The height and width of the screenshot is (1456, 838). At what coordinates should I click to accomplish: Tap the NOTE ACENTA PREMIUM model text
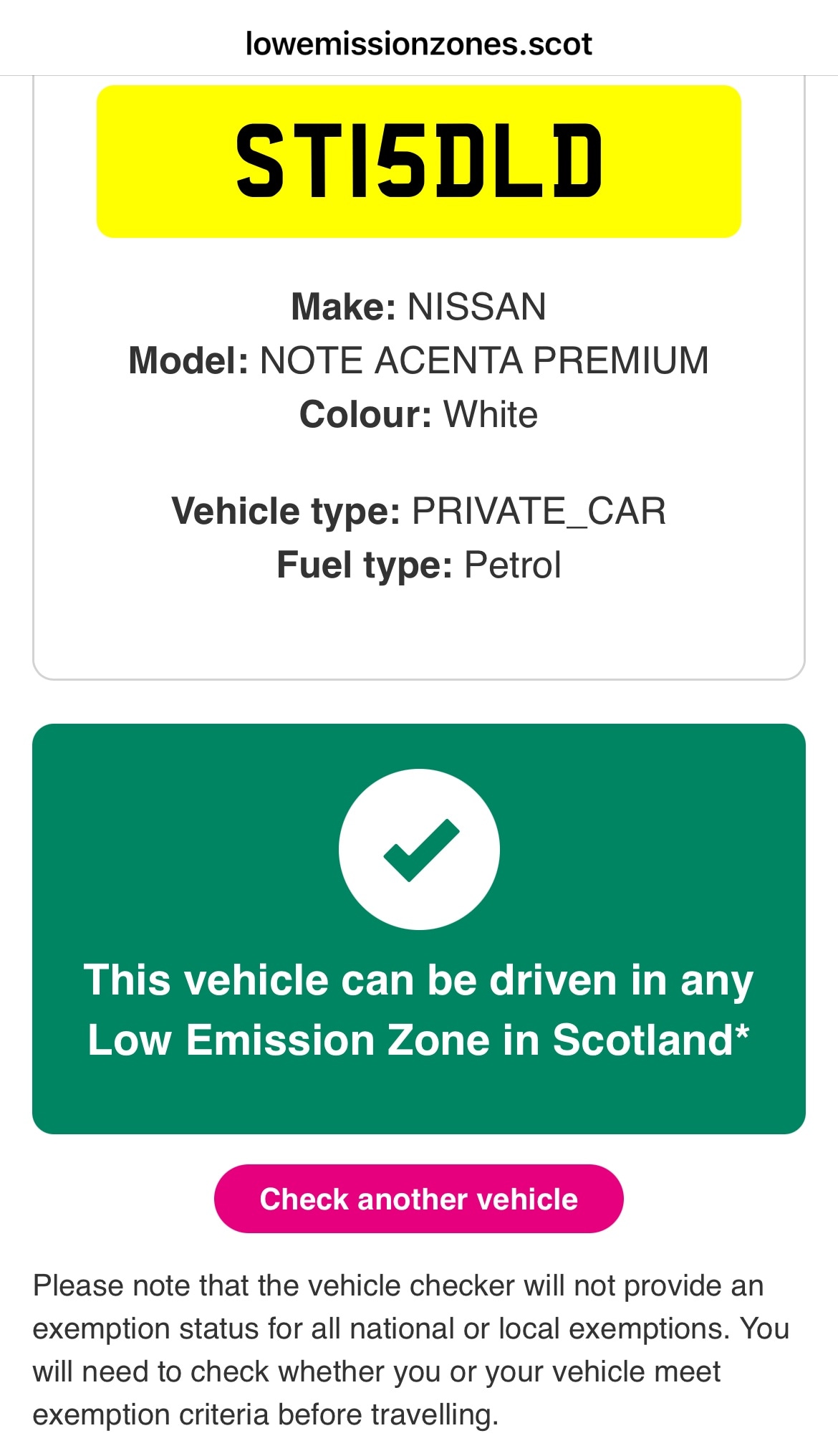pos(483,360)
